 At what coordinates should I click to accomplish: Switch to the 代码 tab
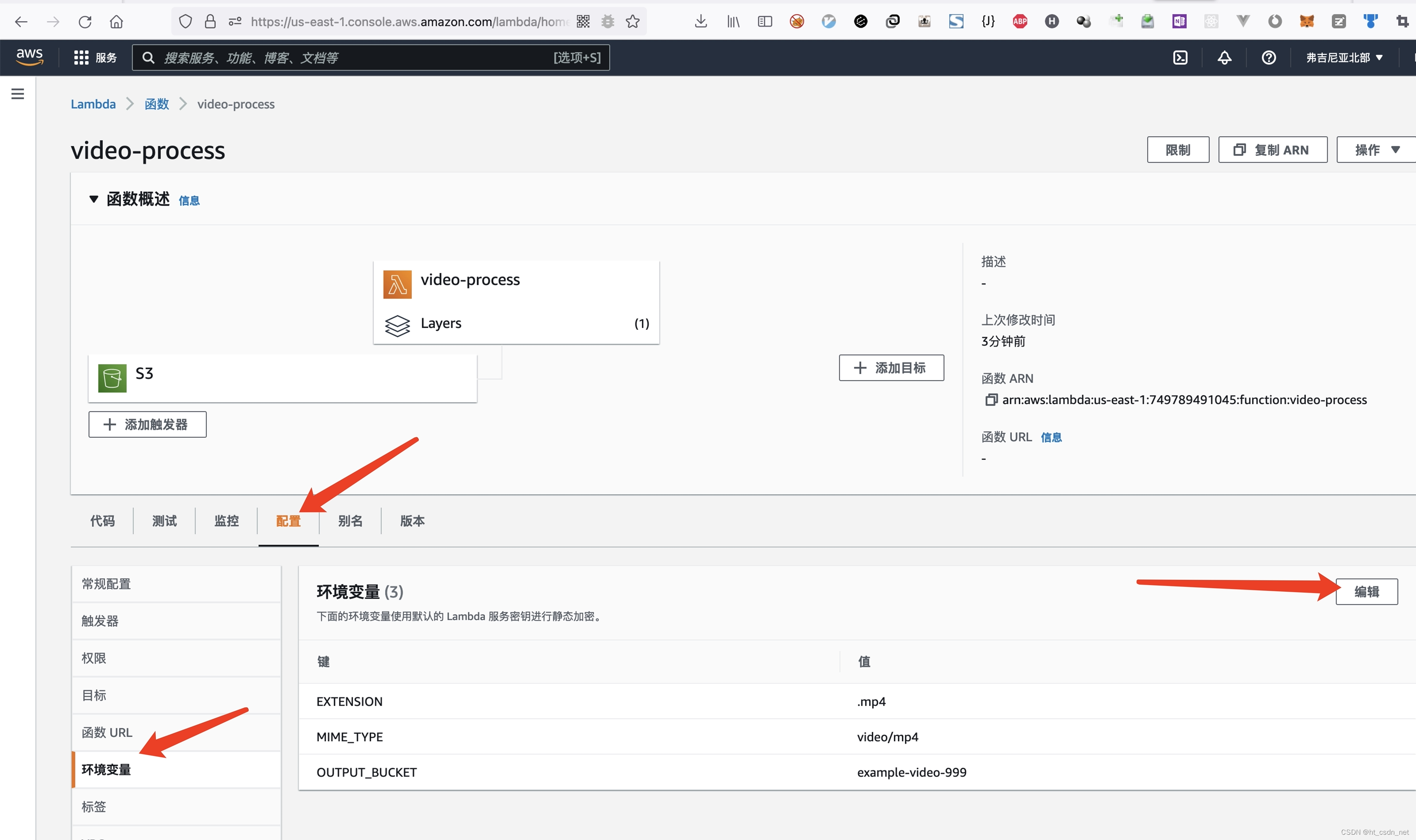click(102, 521)
